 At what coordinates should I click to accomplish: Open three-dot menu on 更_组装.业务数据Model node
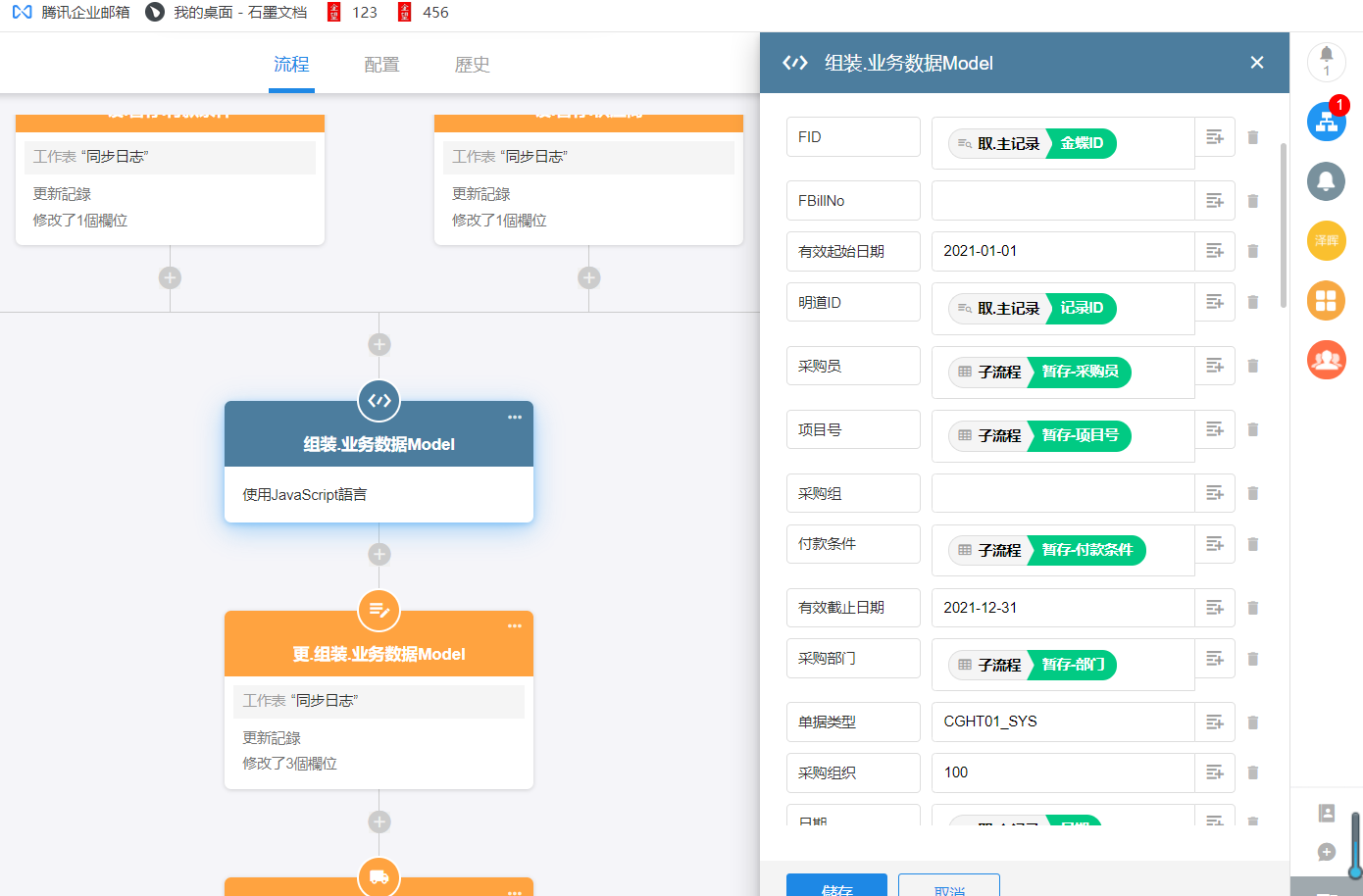click(515, 626)
